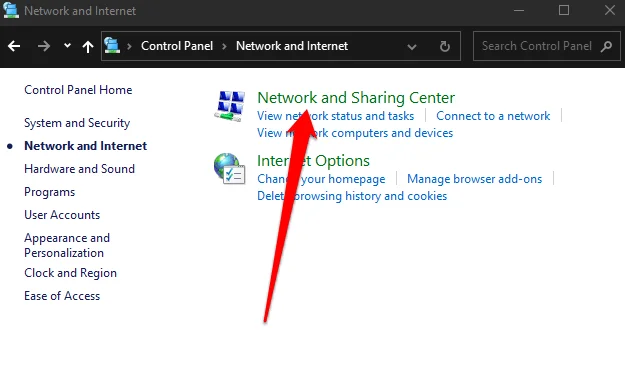Click the Forward navigation arrow
Image resolution: width=625 pixels, height=381 pixels.
point(44,46)
